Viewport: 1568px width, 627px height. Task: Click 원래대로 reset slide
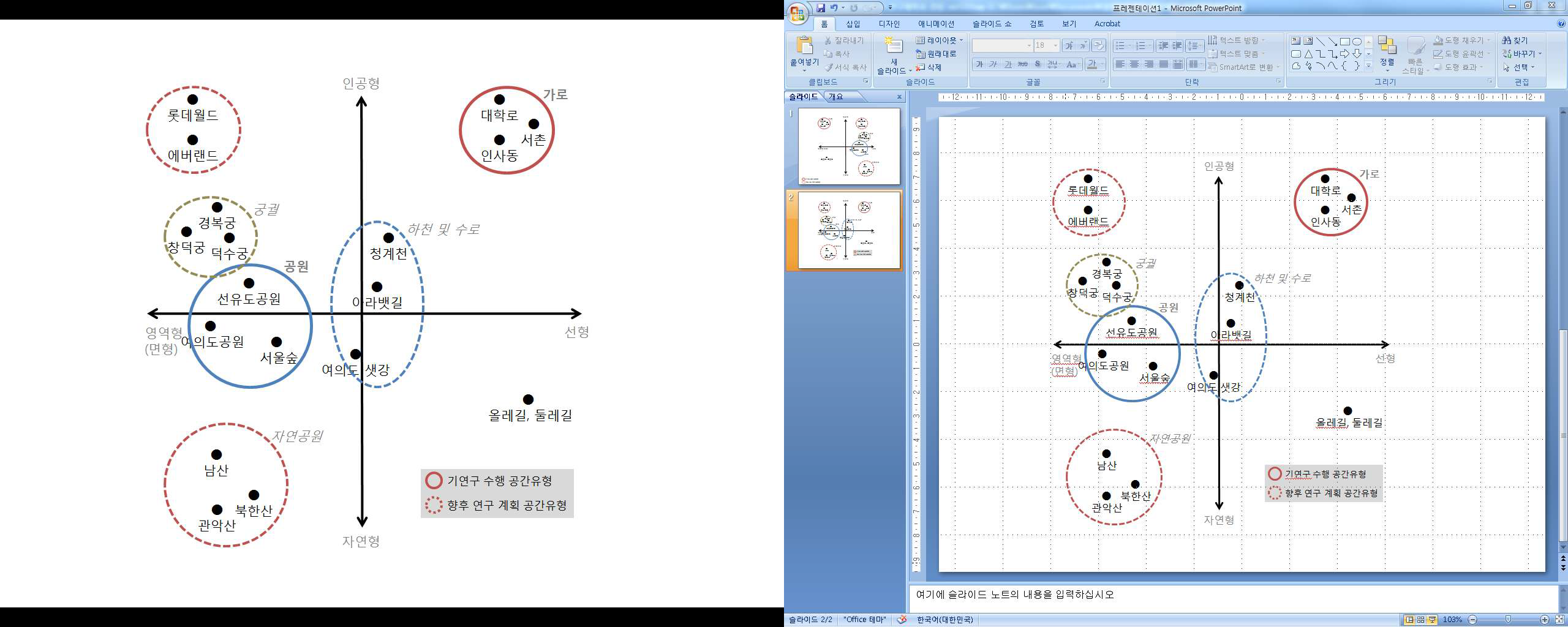936,54
